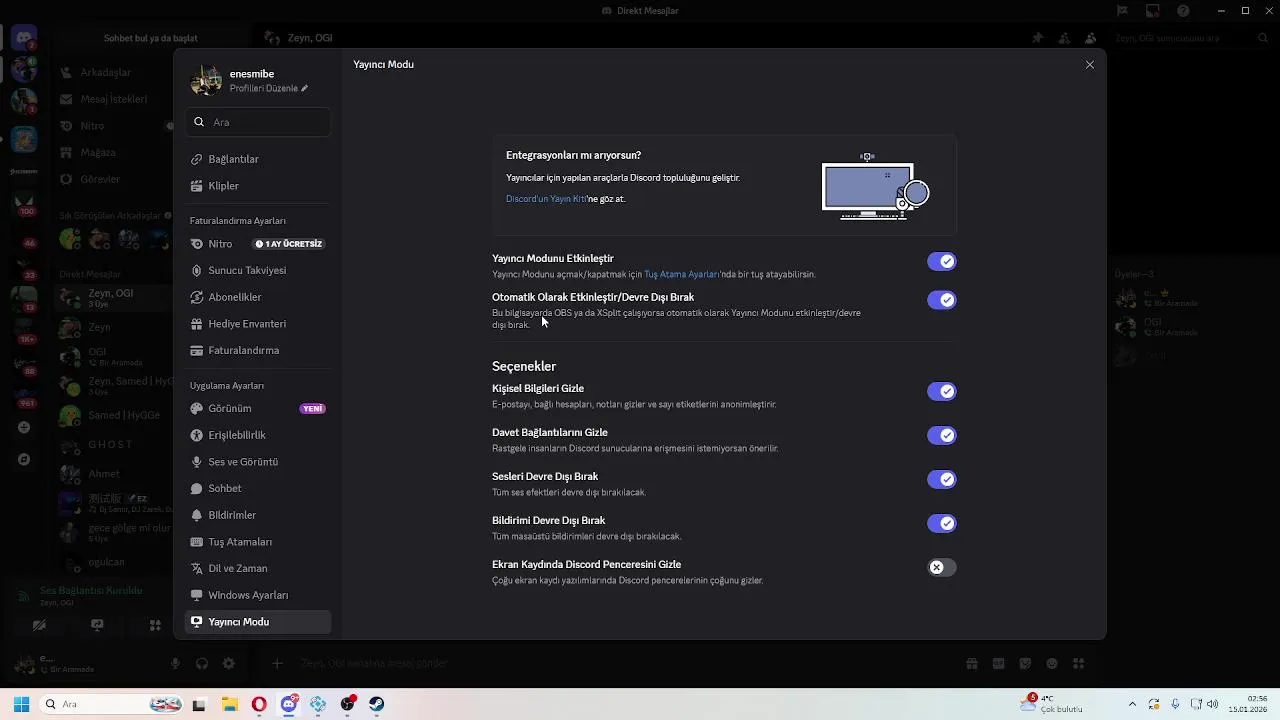Toggle Bildirimi Devre Dışı Bırak switch
Image resolution: width=1280 pixels, height=720 pixels.
(x=942, y=523)
